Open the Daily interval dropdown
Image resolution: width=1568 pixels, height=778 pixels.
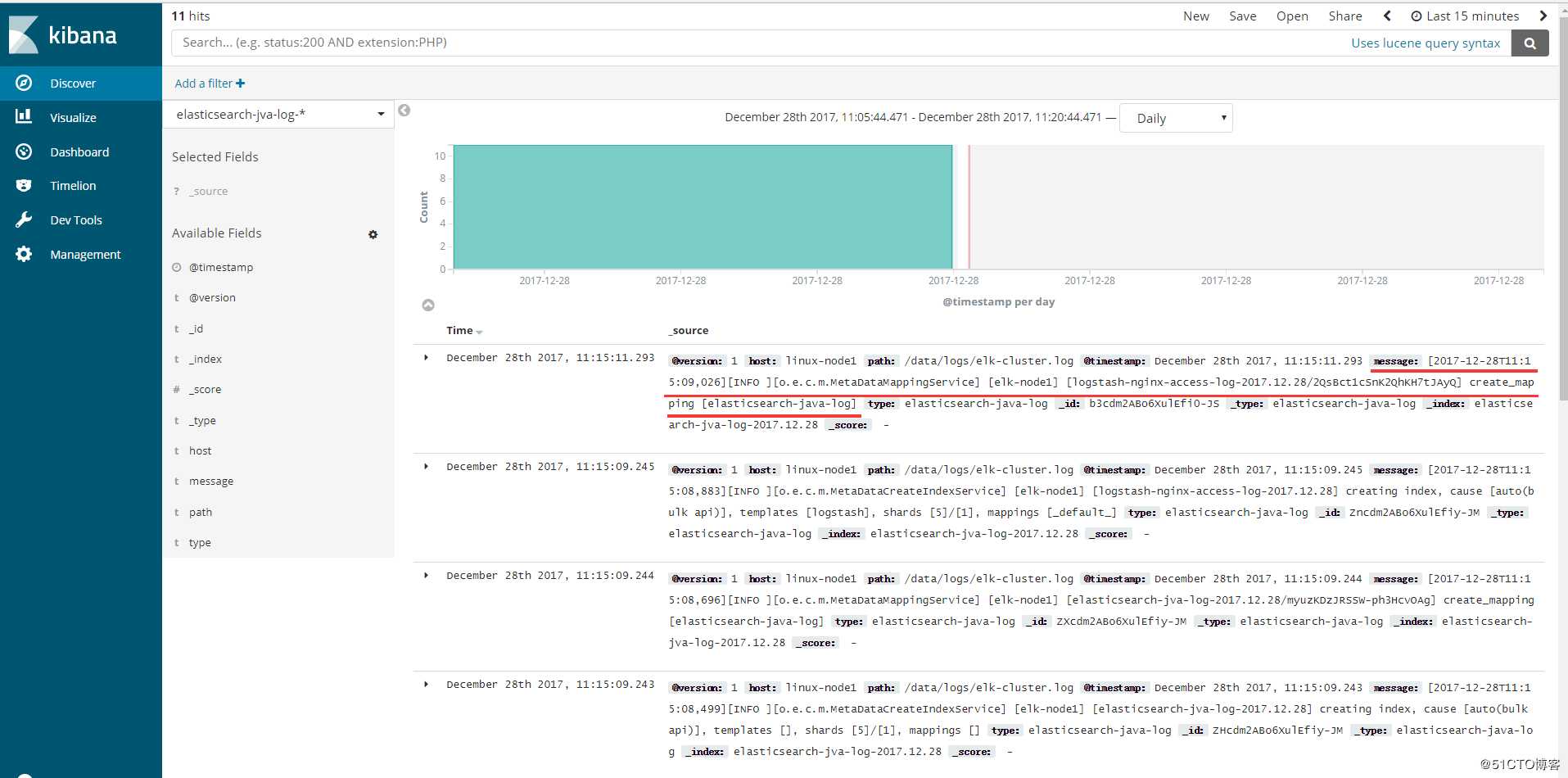pyautogui.click(x=1176, y=119)
